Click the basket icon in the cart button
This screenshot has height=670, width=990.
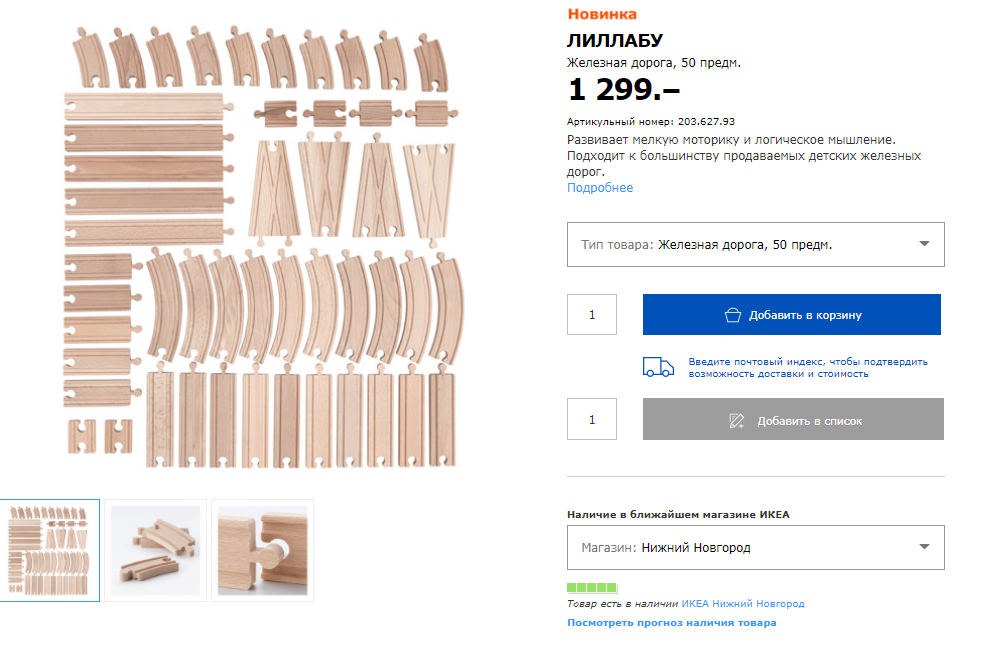tap(733, 315)
